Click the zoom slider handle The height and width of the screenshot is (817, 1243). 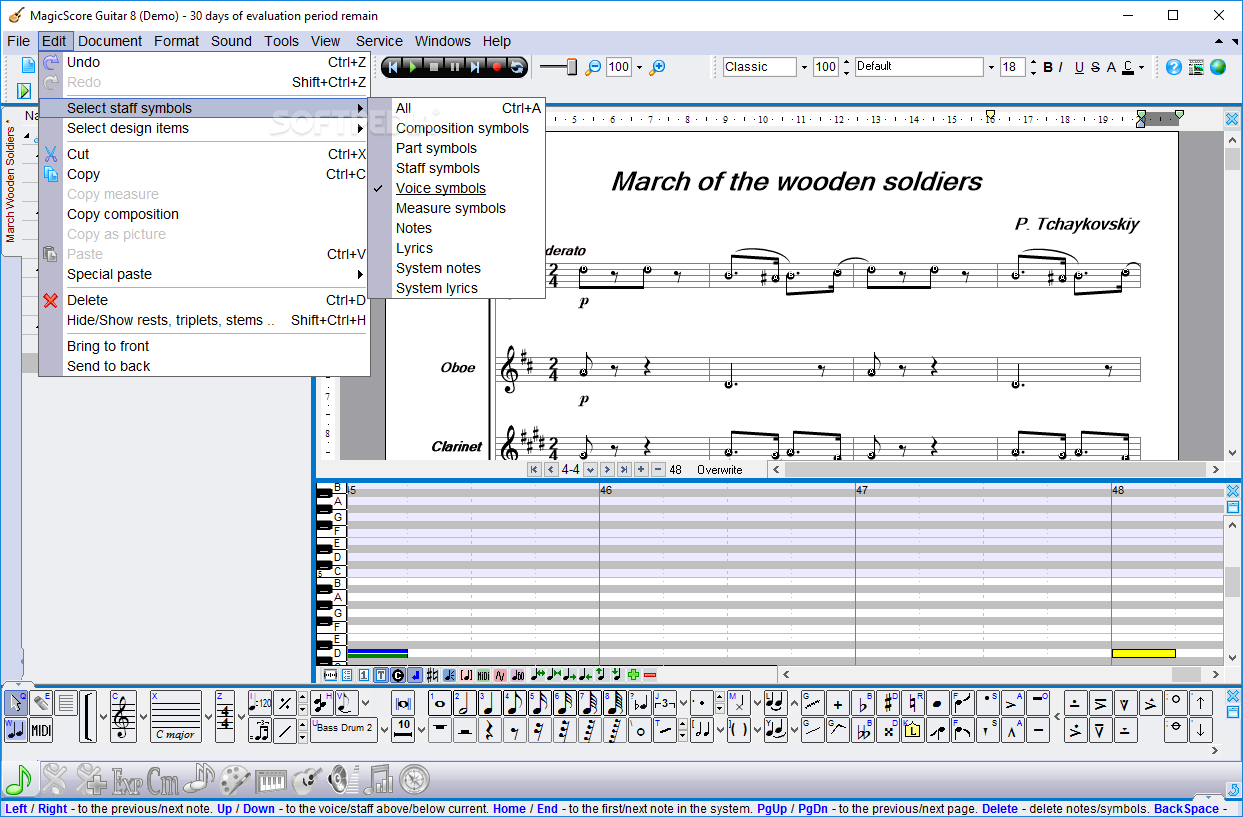[572, 67]
